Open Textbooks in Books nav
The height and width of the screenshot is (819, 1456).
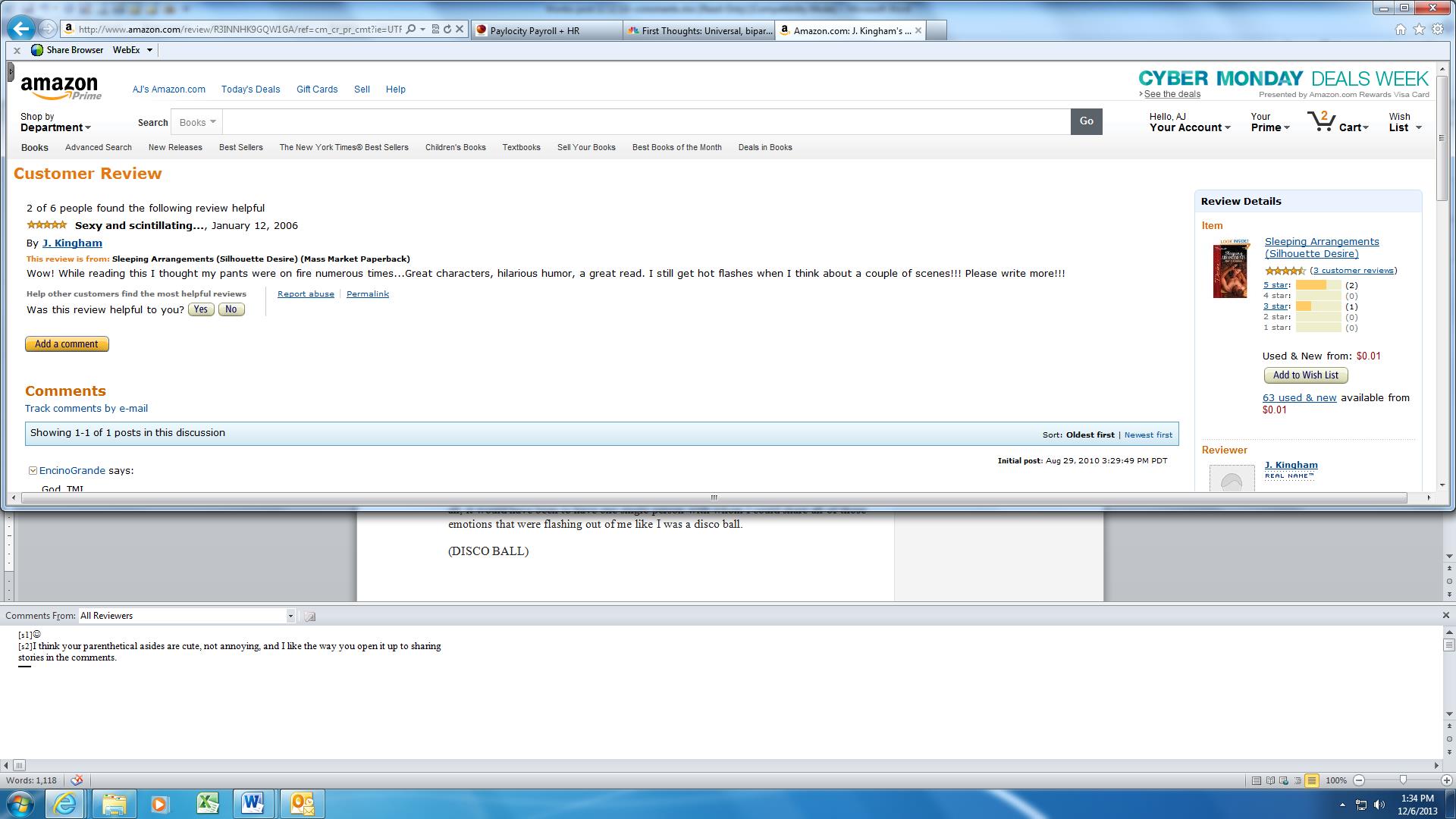[x=521, y=147]
